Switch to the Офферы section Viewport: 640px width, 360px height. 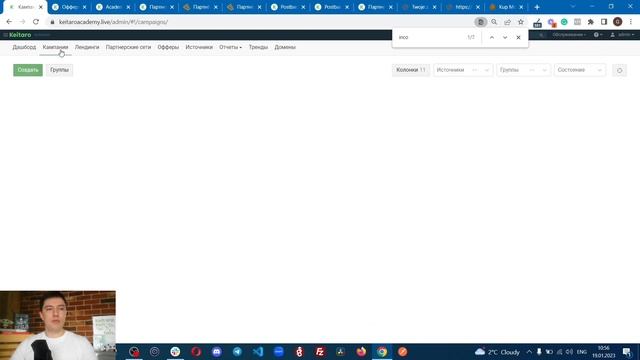pos(168,47)
